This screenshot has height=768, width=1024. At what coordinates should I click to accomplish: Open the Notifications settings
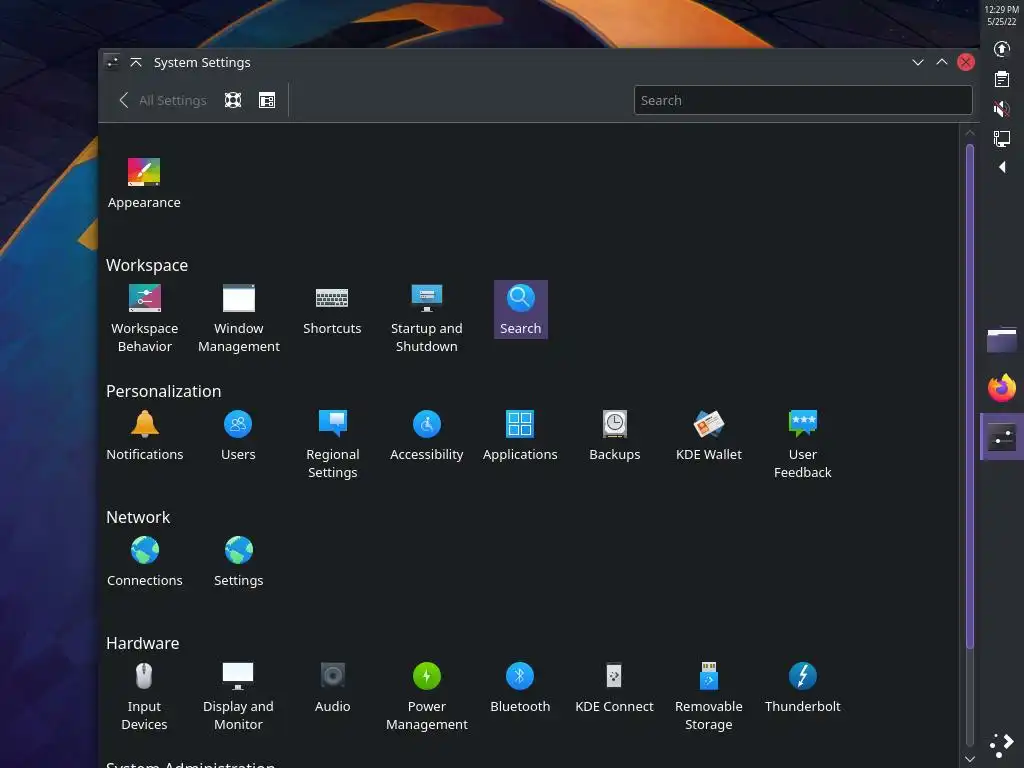click(x=144, y=436)
